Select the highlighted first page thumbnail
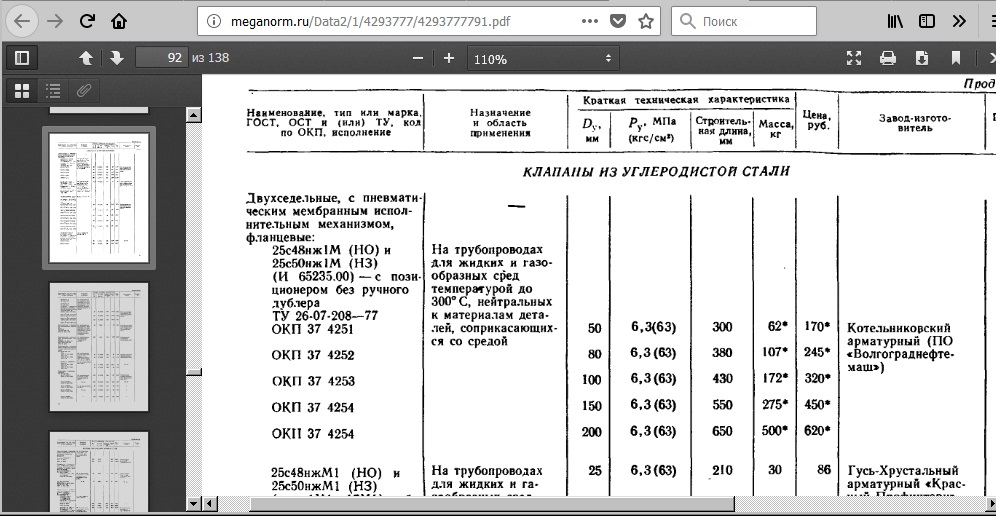 click(99, 198)
